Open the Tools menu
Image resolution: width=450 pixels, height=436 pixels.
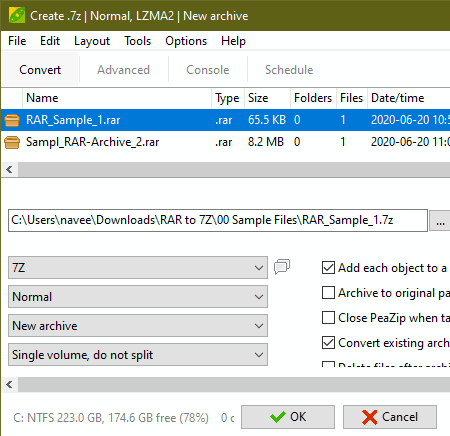pos(138,41)
